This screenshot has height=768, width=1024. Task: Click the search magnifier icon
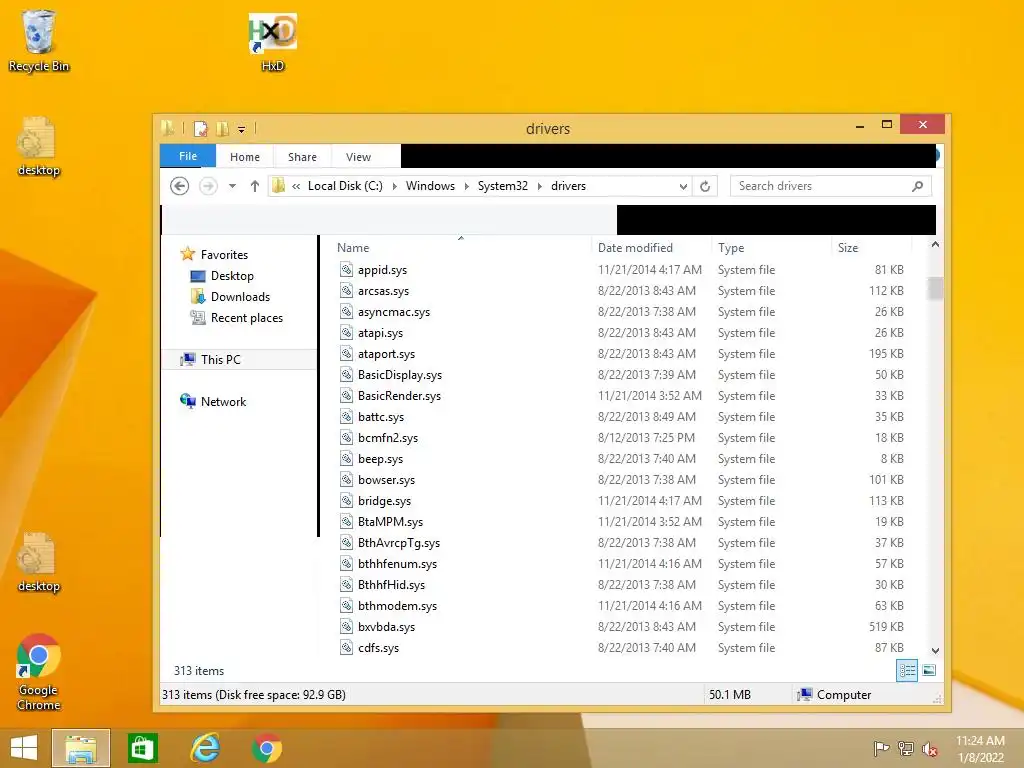(918, 186)
